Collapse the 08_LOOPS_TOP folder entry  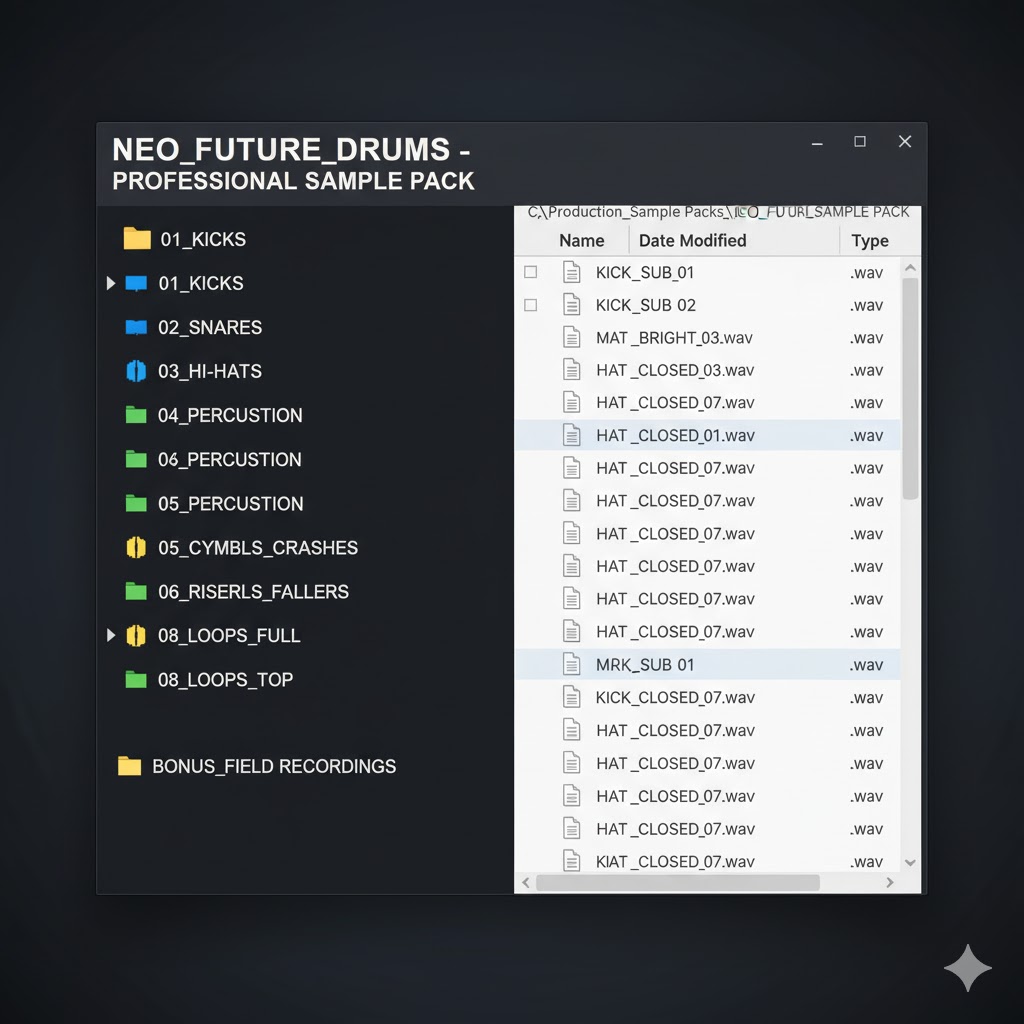coord(136,679)
